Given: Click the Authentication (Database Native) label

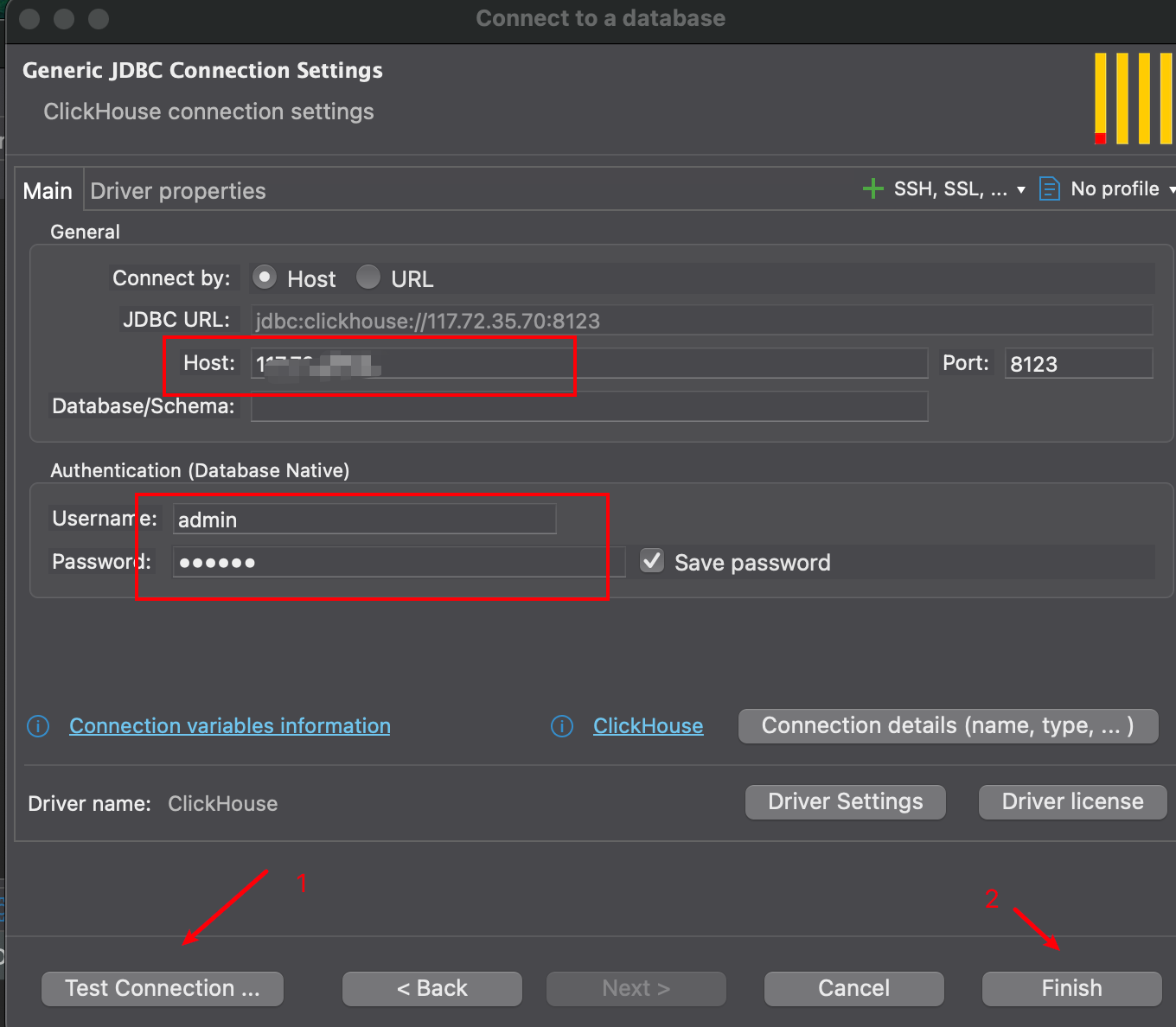Looking at the screenshot, I should (x=200, y=470).
